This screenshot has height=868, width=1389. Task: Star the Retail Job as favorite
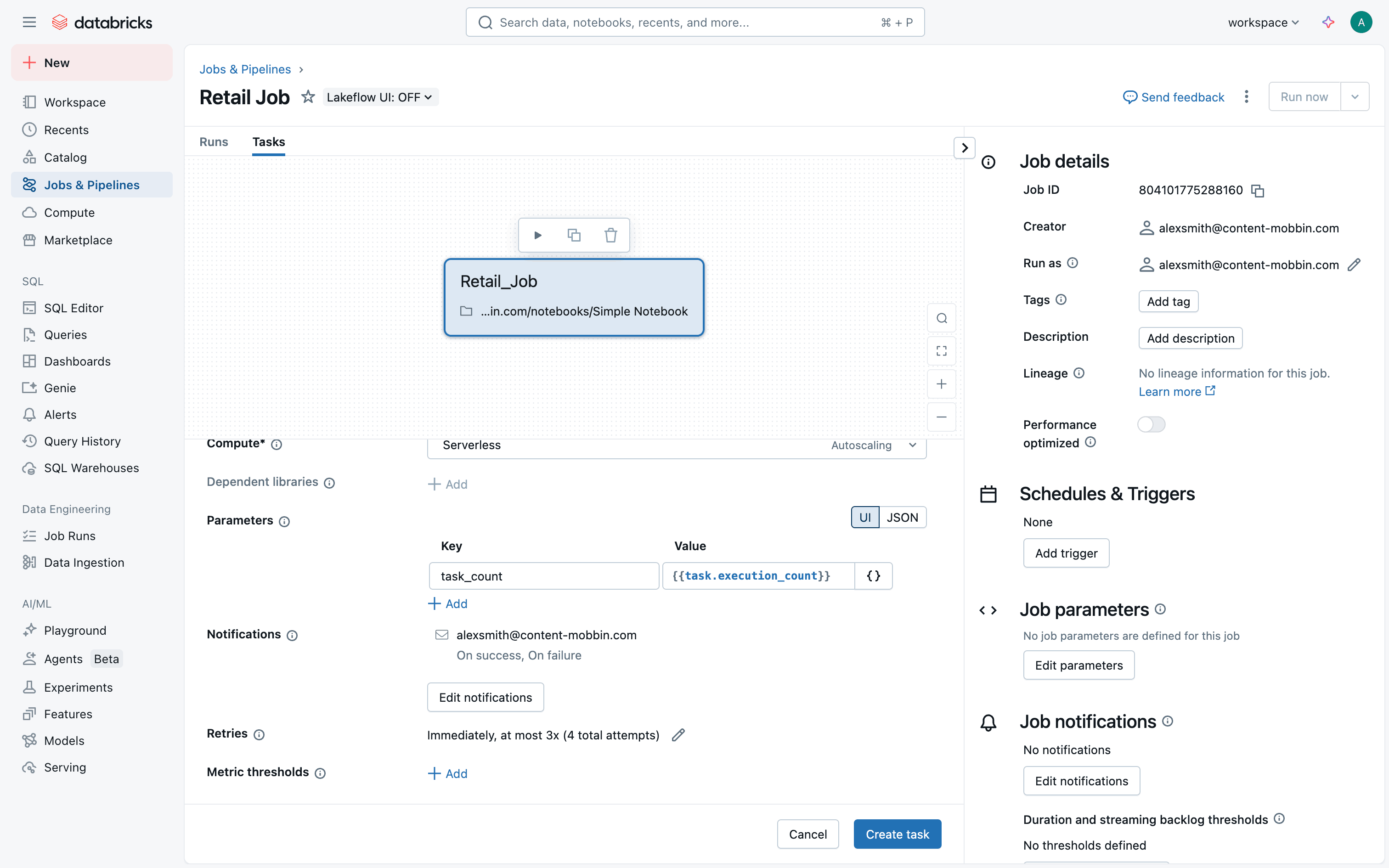coord(308,97)
